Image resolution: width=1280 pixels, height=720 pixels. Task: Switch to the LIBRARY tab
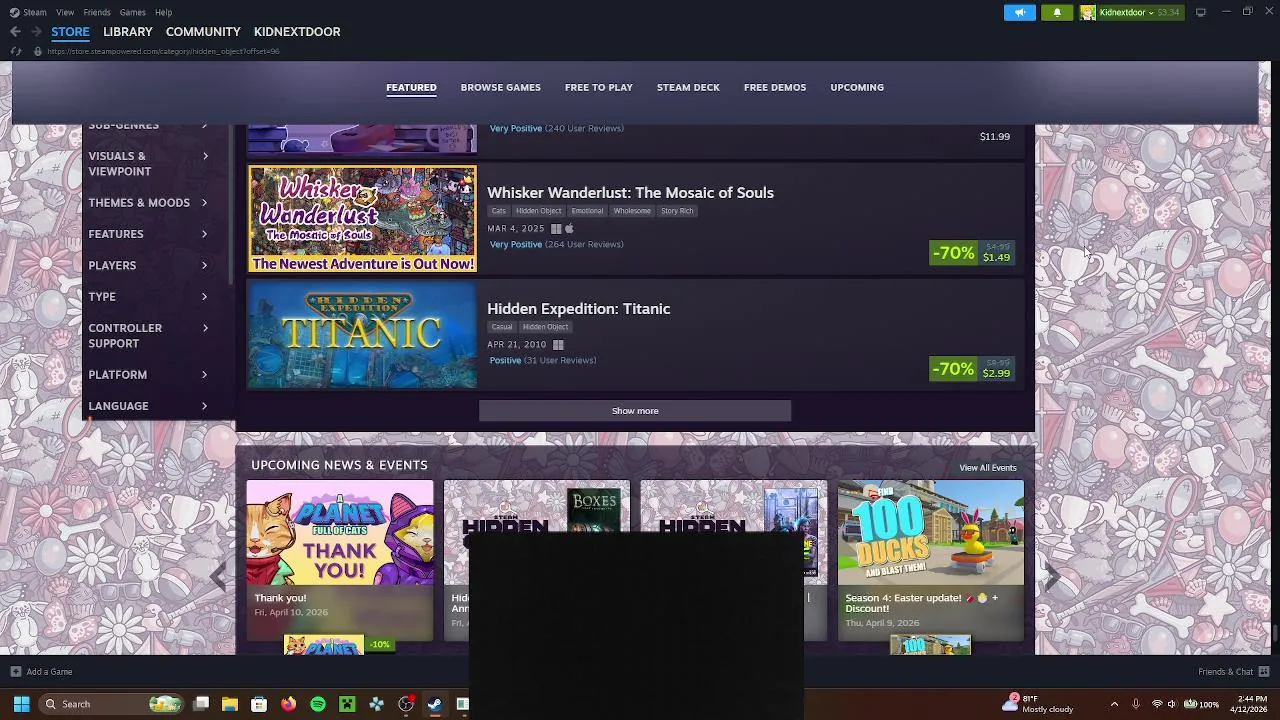point(127,32)
